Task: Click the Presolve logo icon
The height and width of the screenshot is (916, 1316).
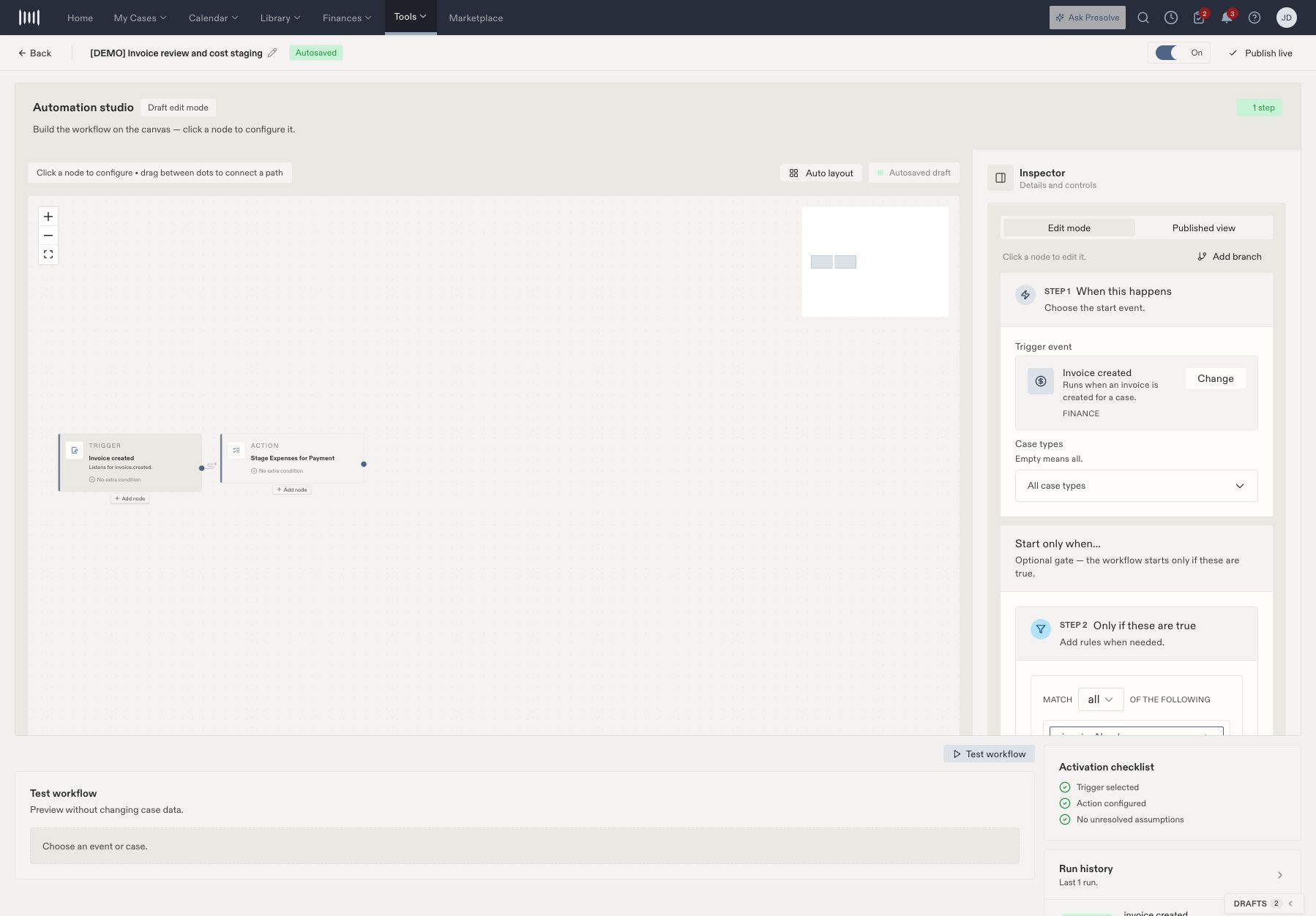Action: [x=29, y=18]
